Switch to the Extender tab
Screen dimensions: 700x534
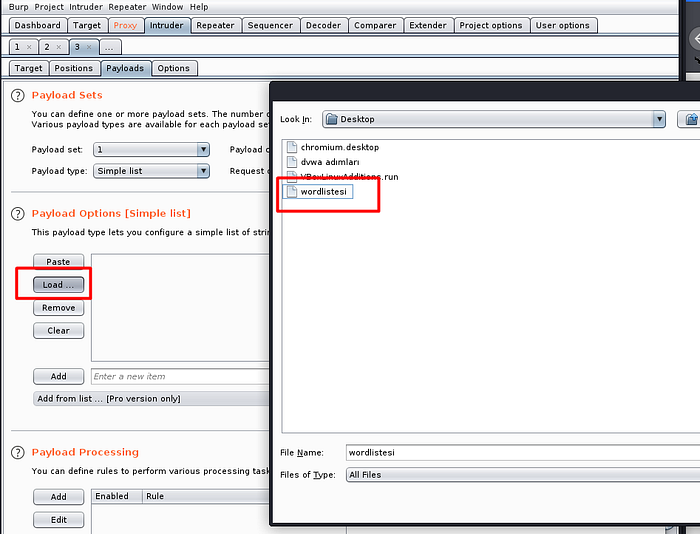[x=428, y=25]
